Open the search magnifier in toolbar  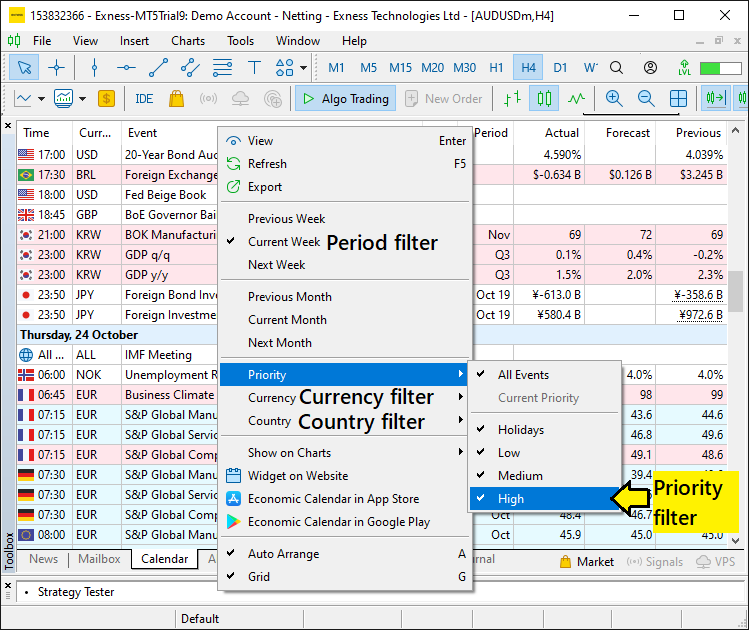pos(617,68)
